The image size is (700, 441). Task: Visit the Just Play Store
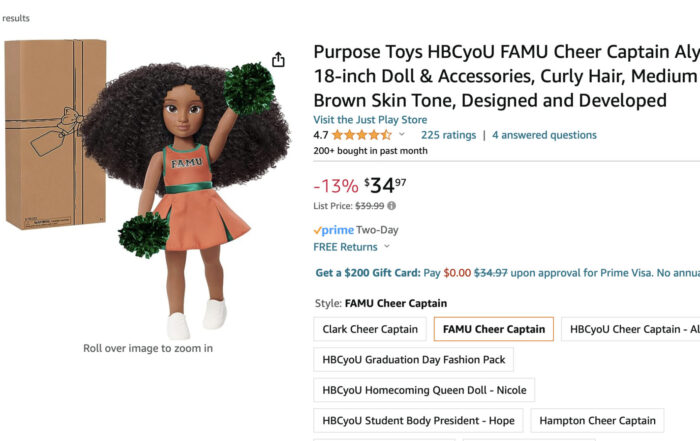coord(369,119)
